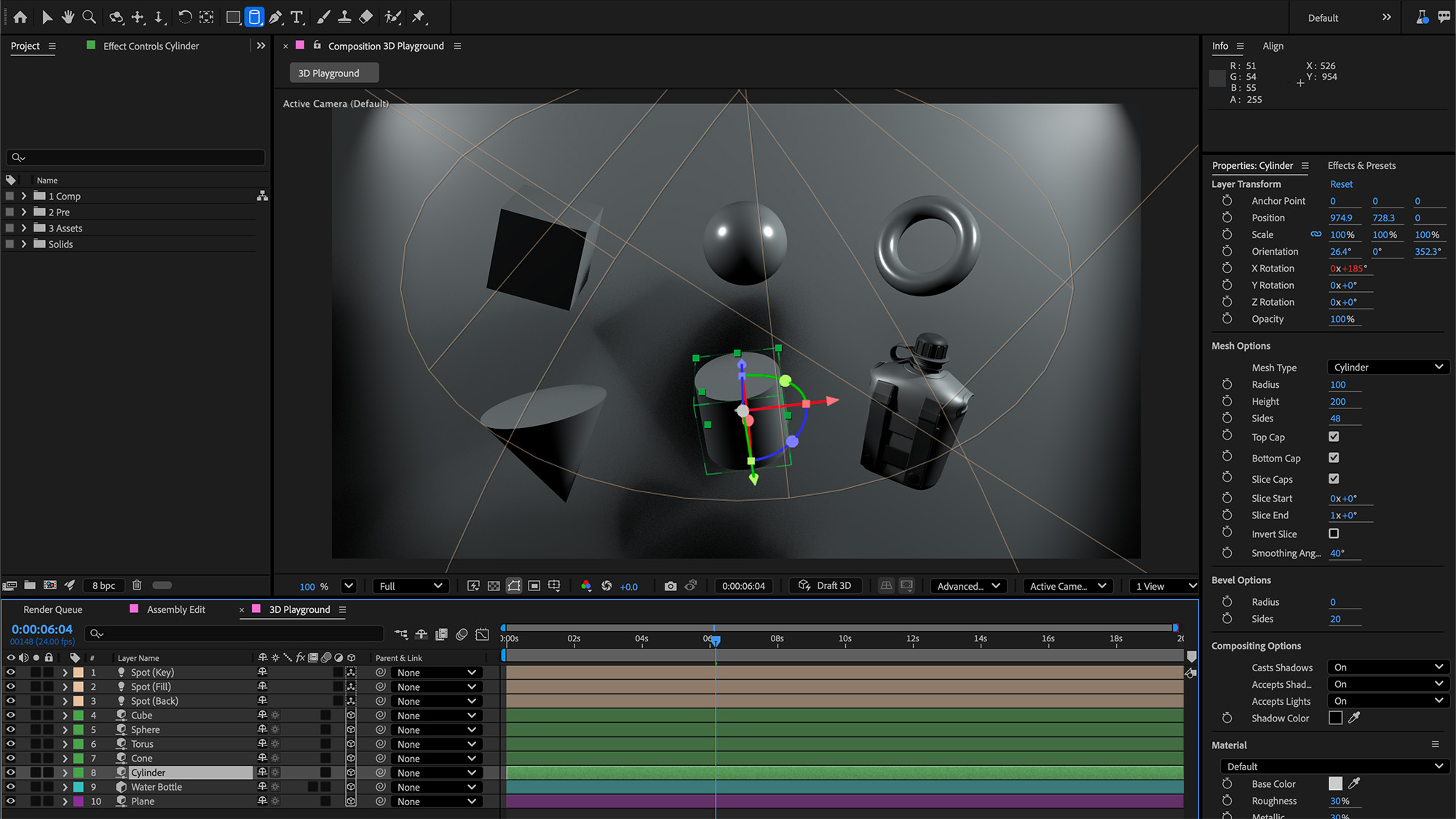Hide the Sphere layer
Image resolution: width=1456 pixels, height=819 pixels.
[10, 729]
